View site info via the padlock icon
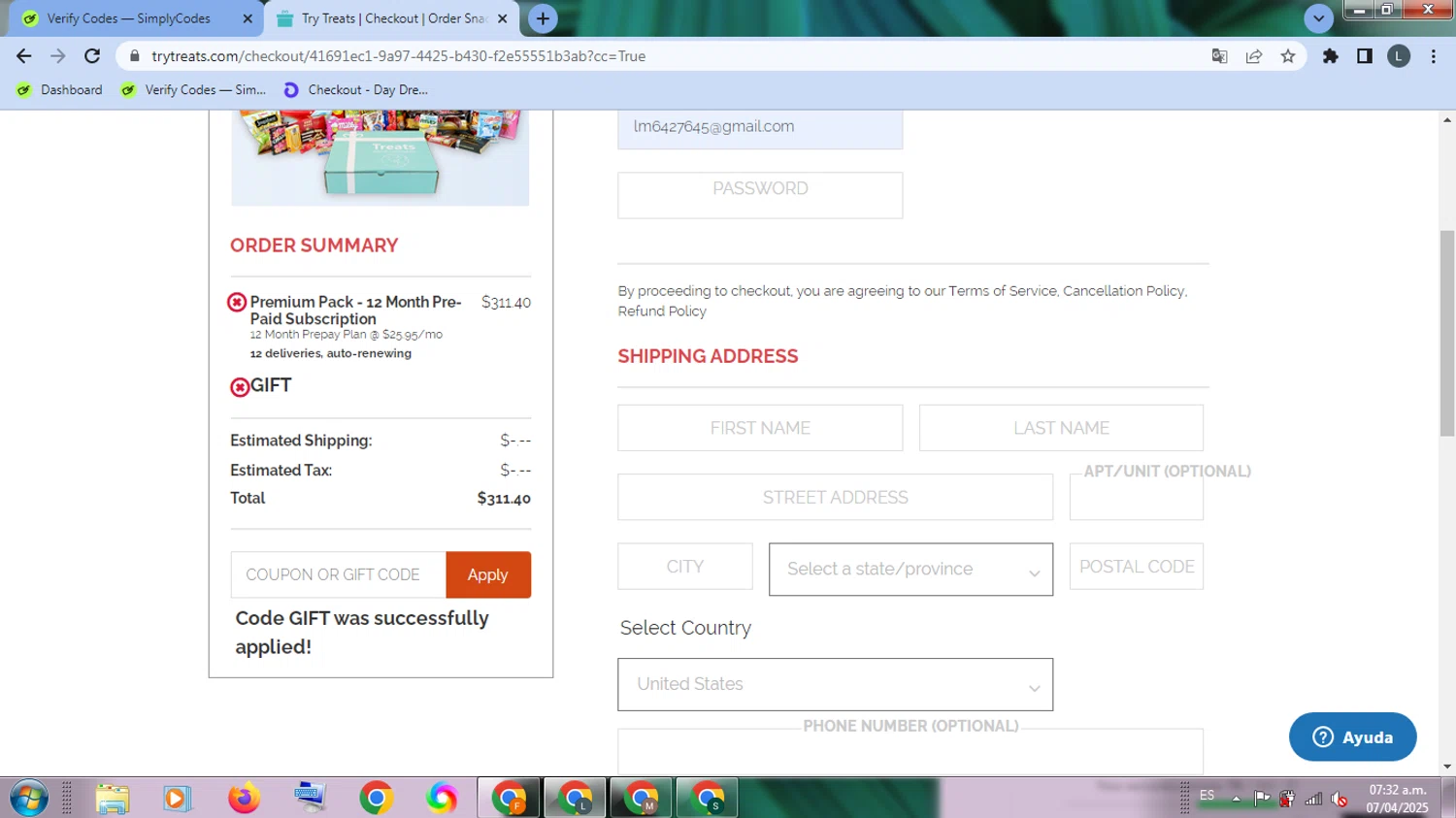1456x818 pixels. click(135, 56)
